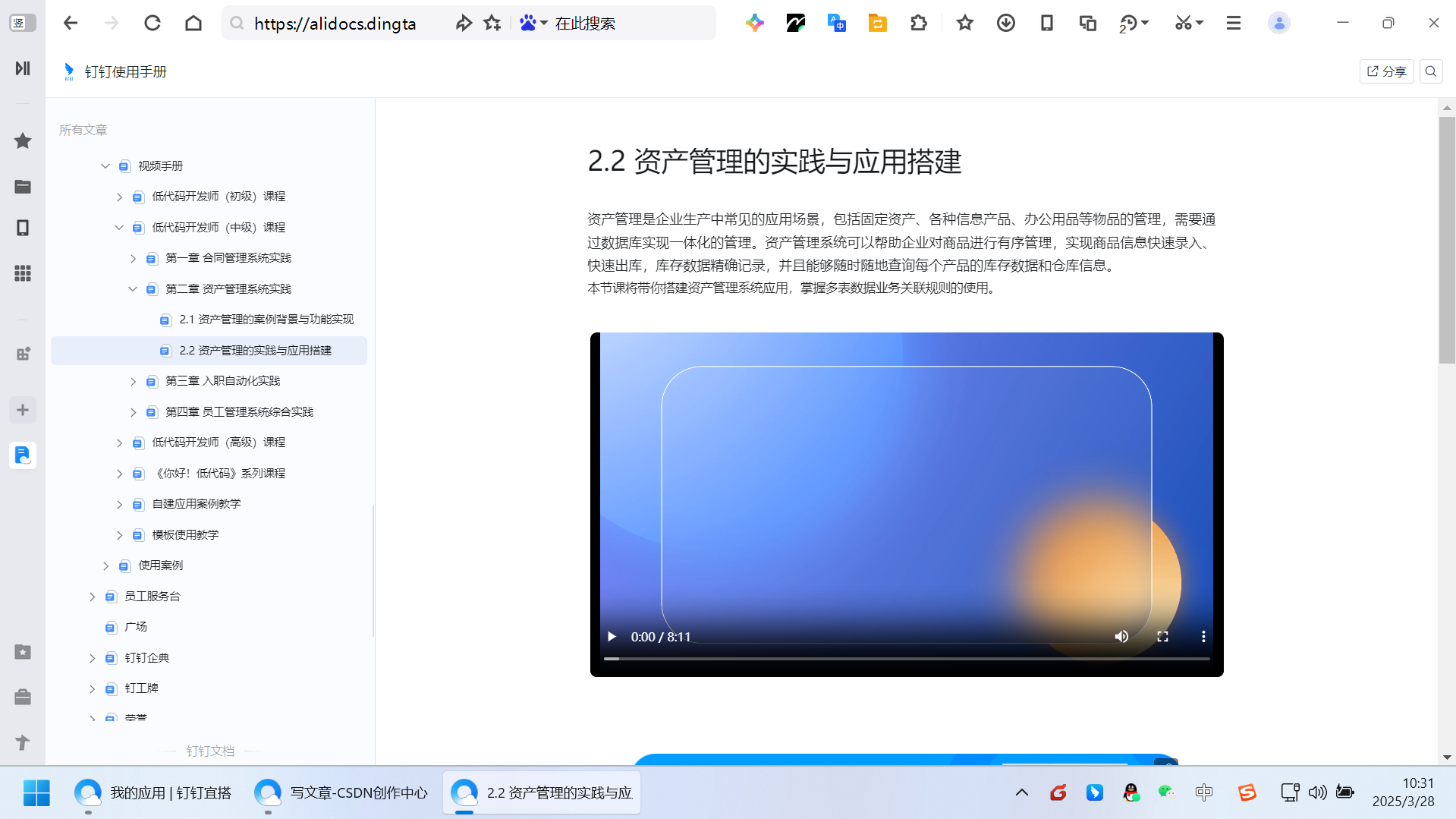1456x819 pixels.
Task: Expand 低代码开发师（高级）课程 node
Action: 119,443
